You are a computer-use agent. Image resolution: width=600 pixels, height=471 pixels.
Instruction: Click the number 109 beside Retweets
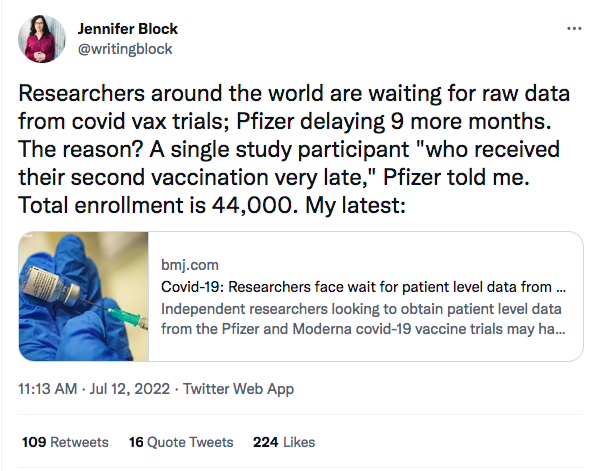34,442
